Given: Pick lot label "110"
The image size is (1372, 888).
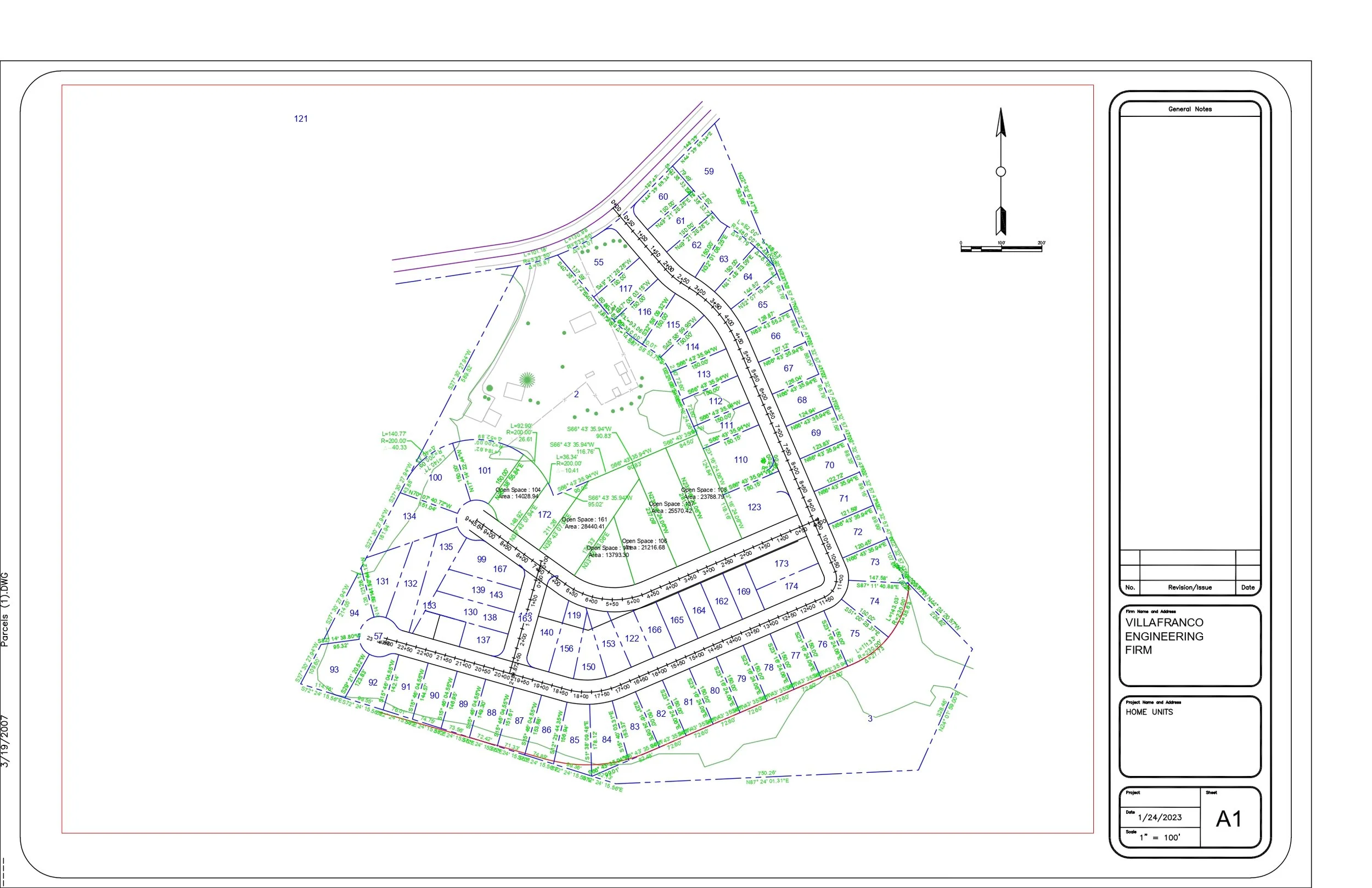Looking at the screenshot, I should pyautogui.click(x=741, y=459).
